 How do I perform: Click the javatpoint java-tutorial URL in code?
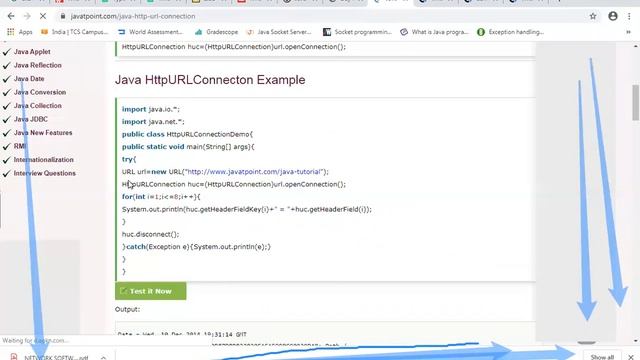254,172
